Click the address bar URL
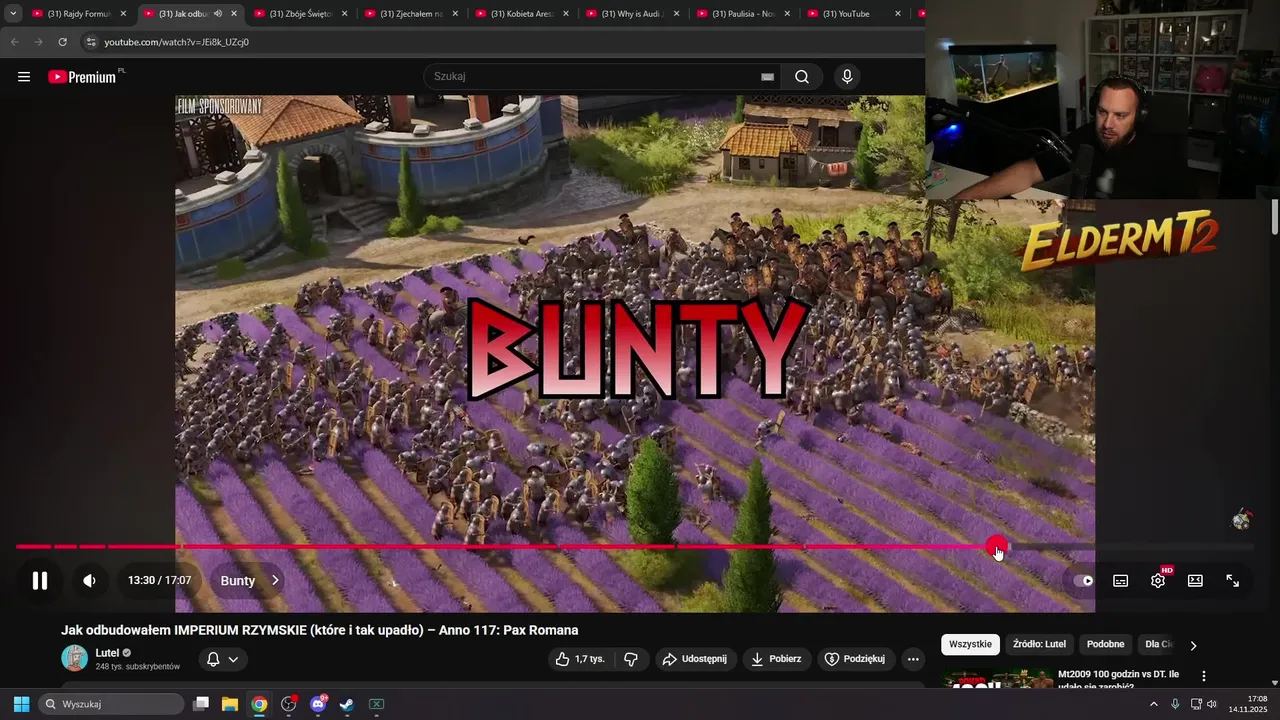Image resolution: width=1280 pixels, height=720 pixels. click(177, 42)
